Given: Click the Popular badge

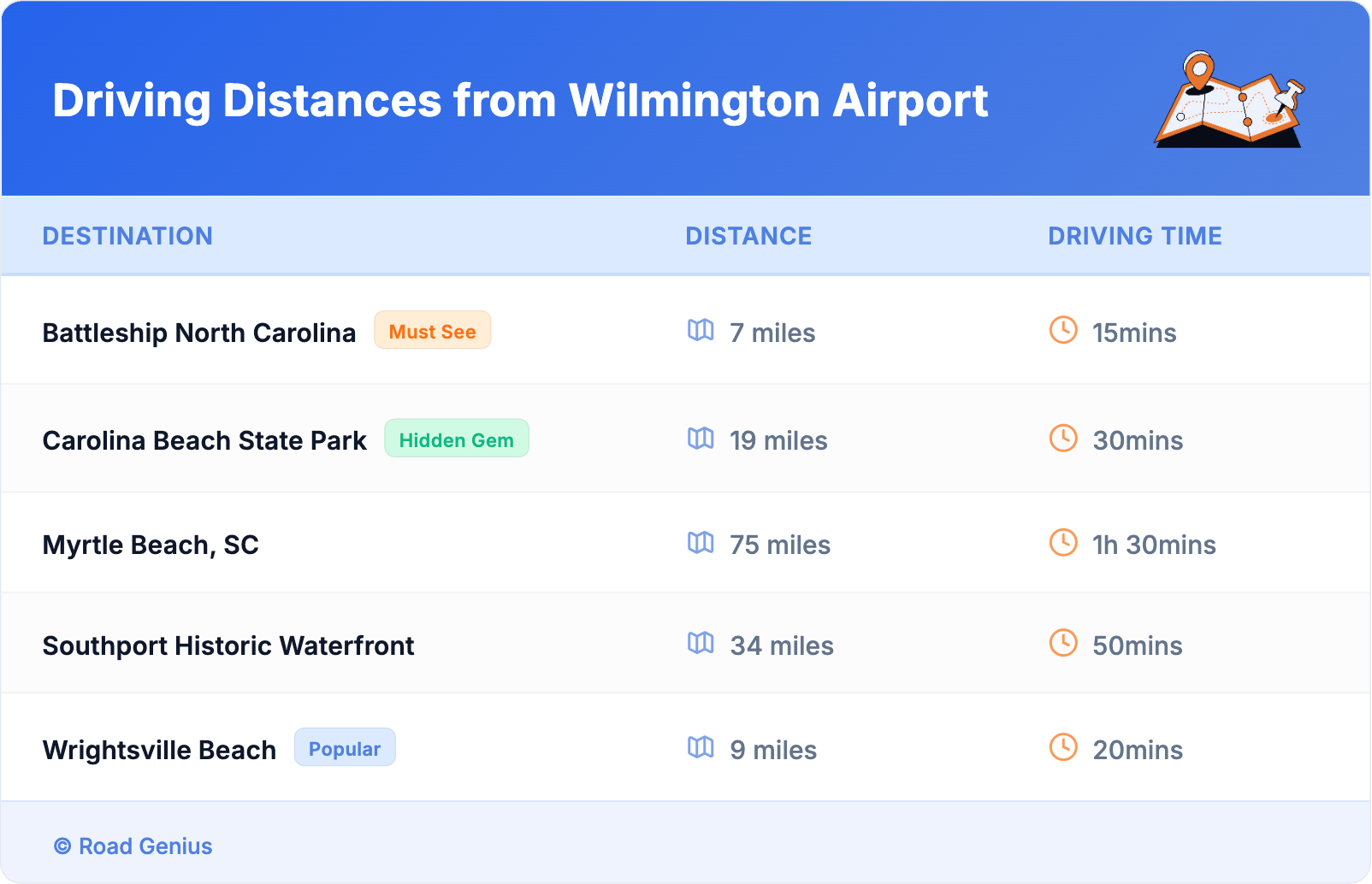Looking at the screenshot, I should (345, 748).
